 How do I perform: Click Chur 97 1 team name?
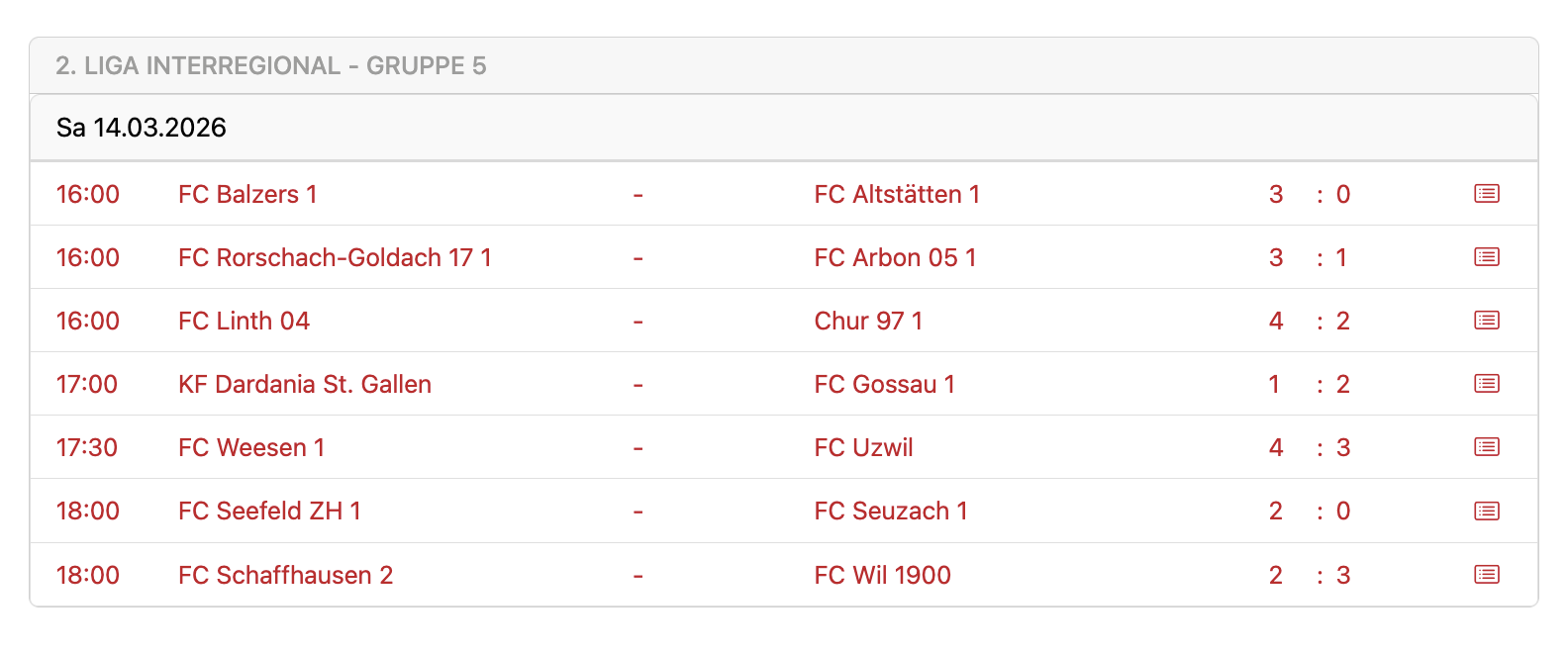[868, 321]
